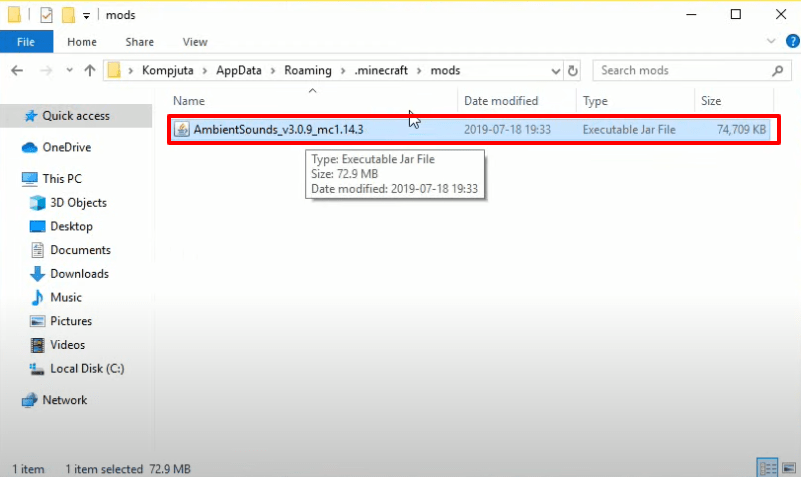Sort by the Size column header
The width and height of the screenshot is (801, 477).
click(x=711, y=101)
